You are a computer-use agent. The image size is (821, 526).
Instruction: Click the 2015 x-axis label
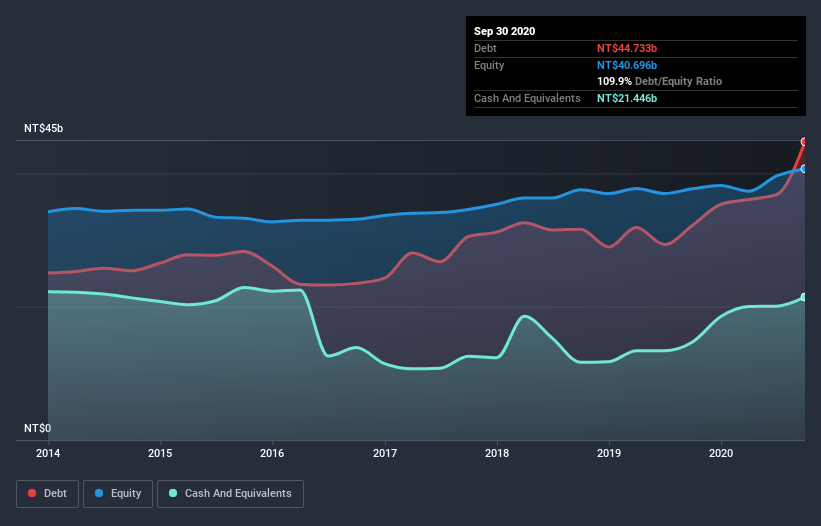pos(160,453)
